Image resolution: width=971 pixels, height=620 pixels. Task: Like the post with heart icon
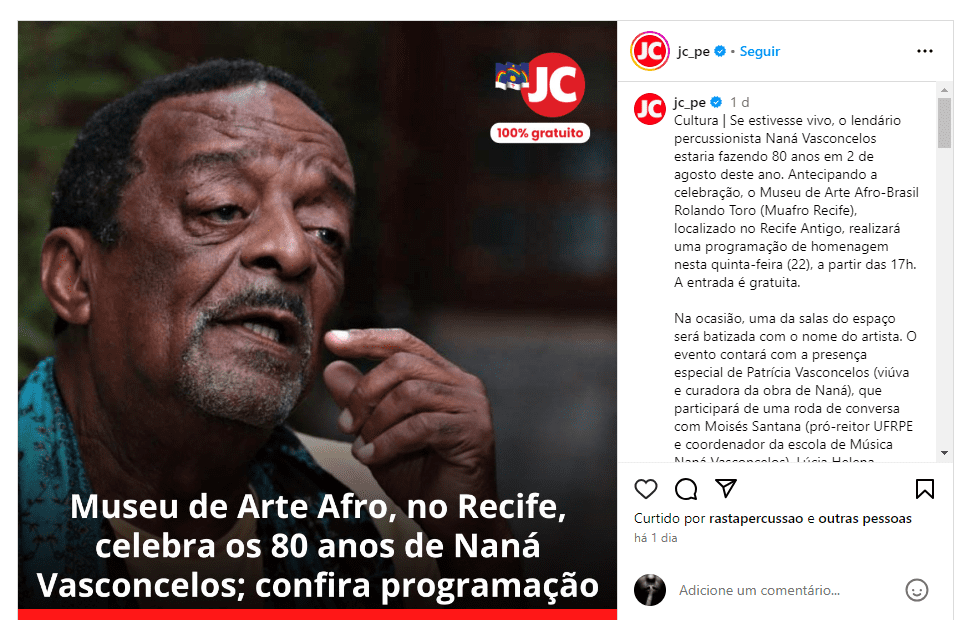(x=646, y=489)
